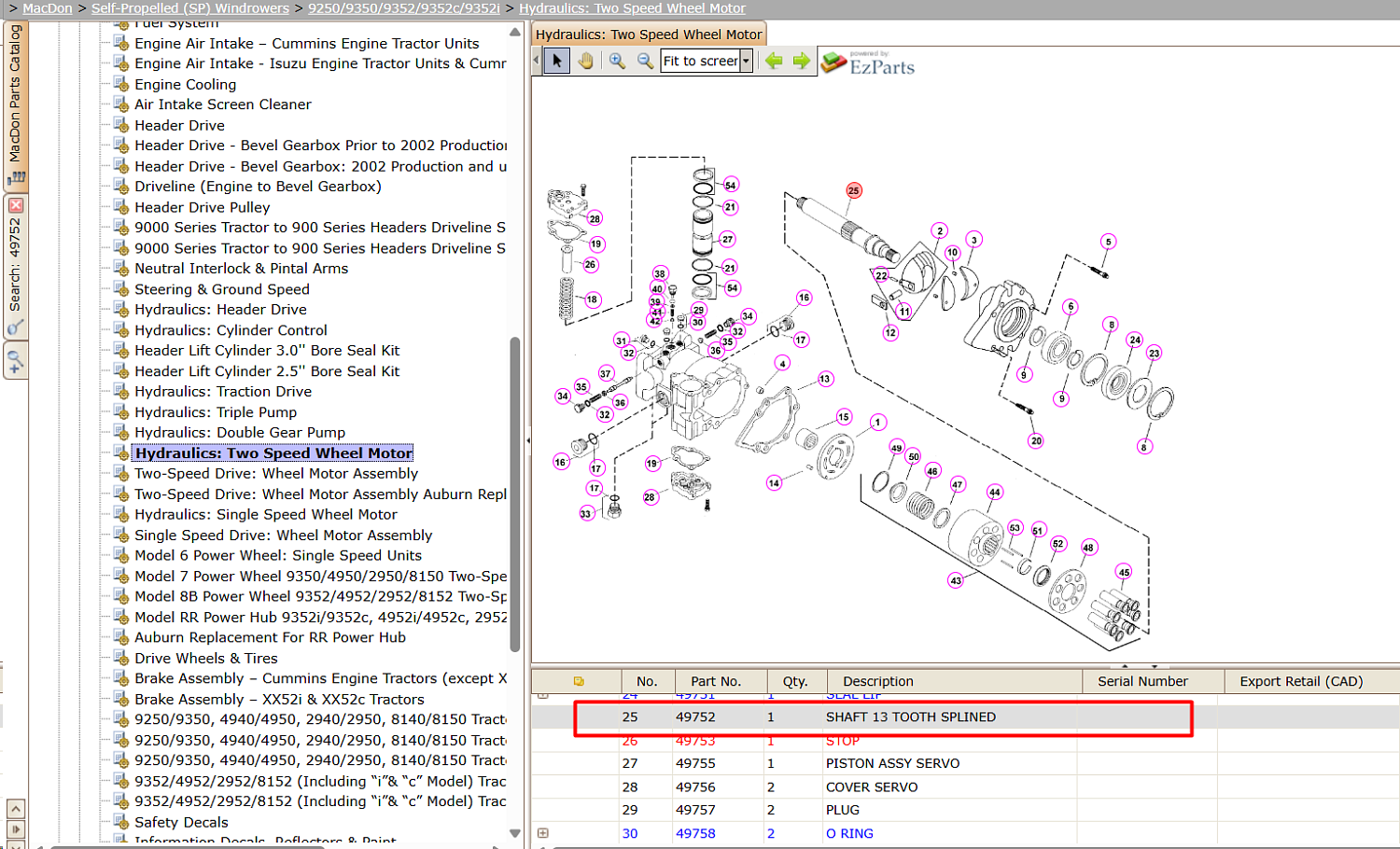Screen dimensions: 1400x849
Task: Click the Drive Wheels & Tires page icon
Action: tap(120, 658)
